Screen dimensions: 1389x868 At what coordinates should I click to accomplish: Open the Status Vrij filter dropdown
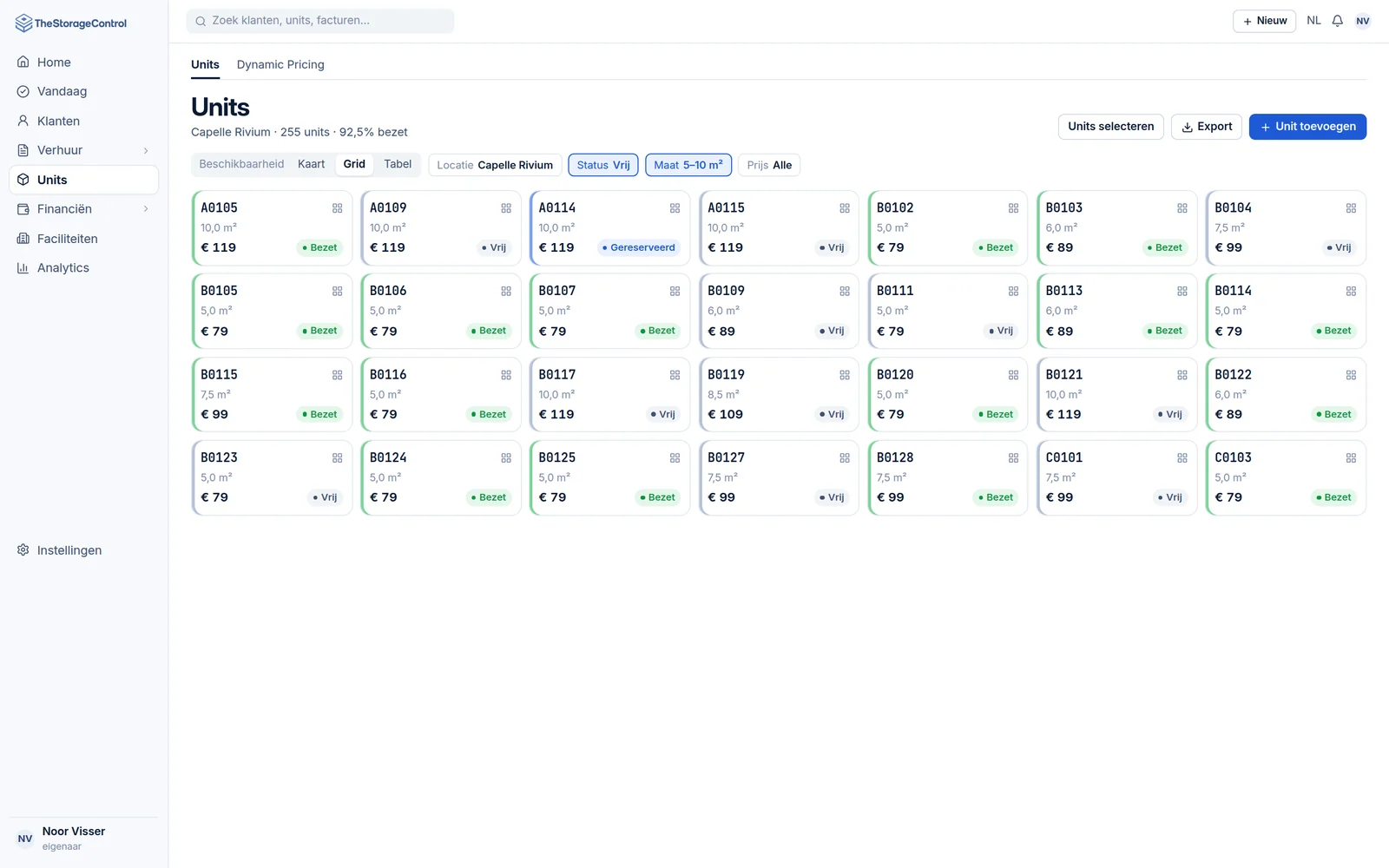point(603,165)
